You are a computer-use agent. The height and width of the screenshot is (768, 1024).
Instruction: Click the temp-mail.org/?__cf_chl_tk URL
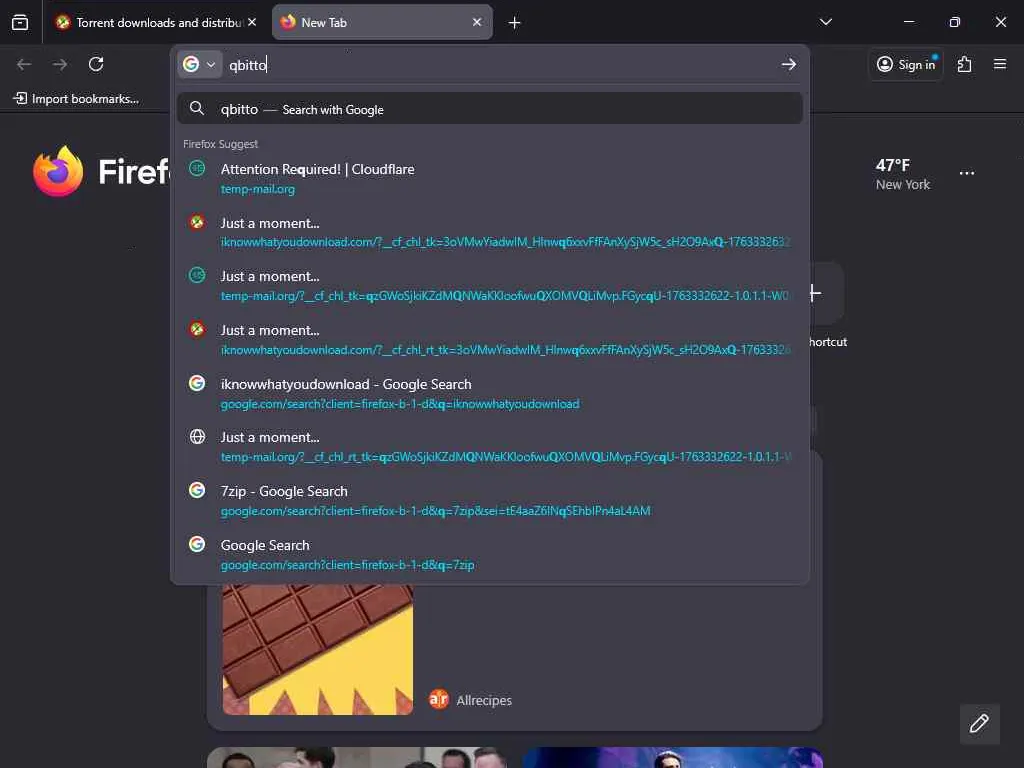pos(504,296)
